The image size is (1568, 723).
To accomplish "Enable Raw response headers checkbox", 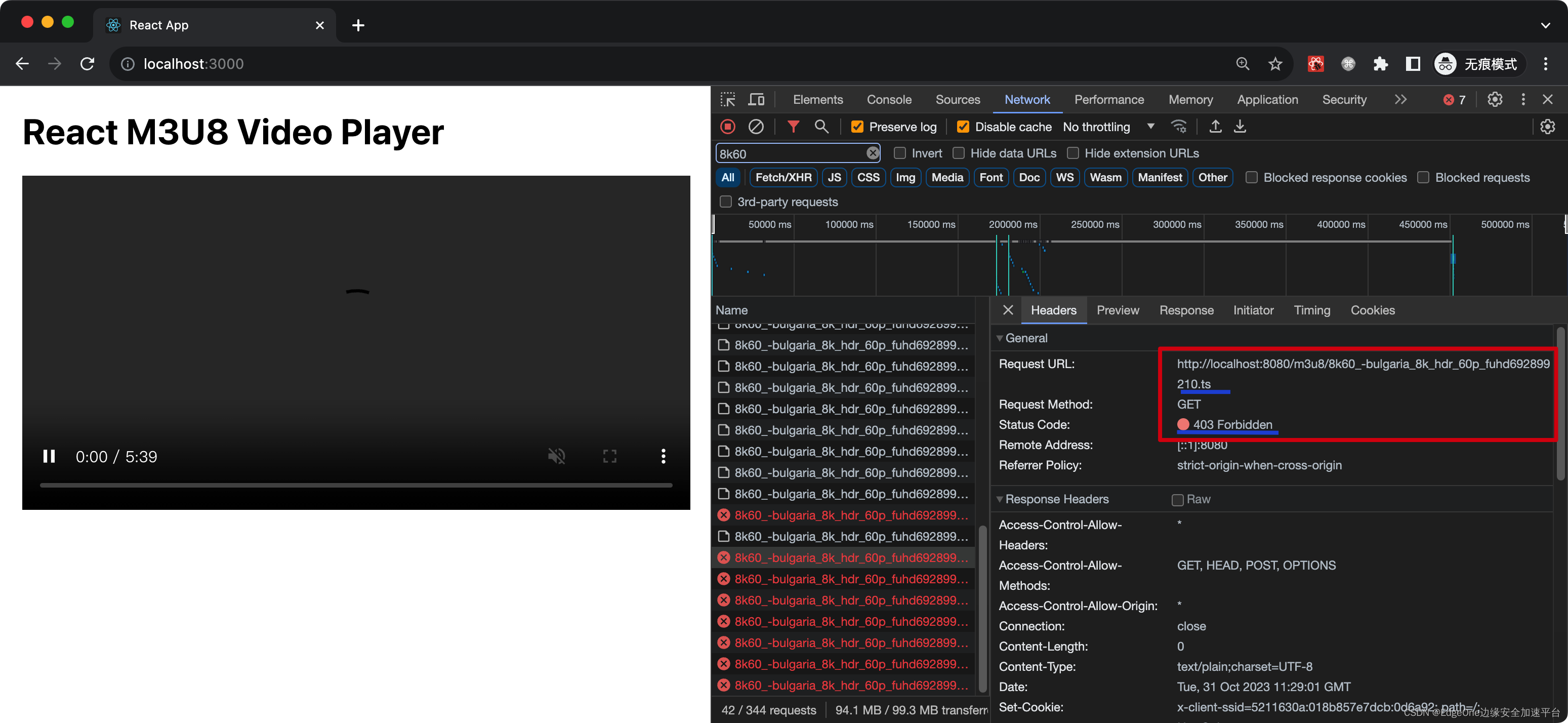I will [1178, 499].
